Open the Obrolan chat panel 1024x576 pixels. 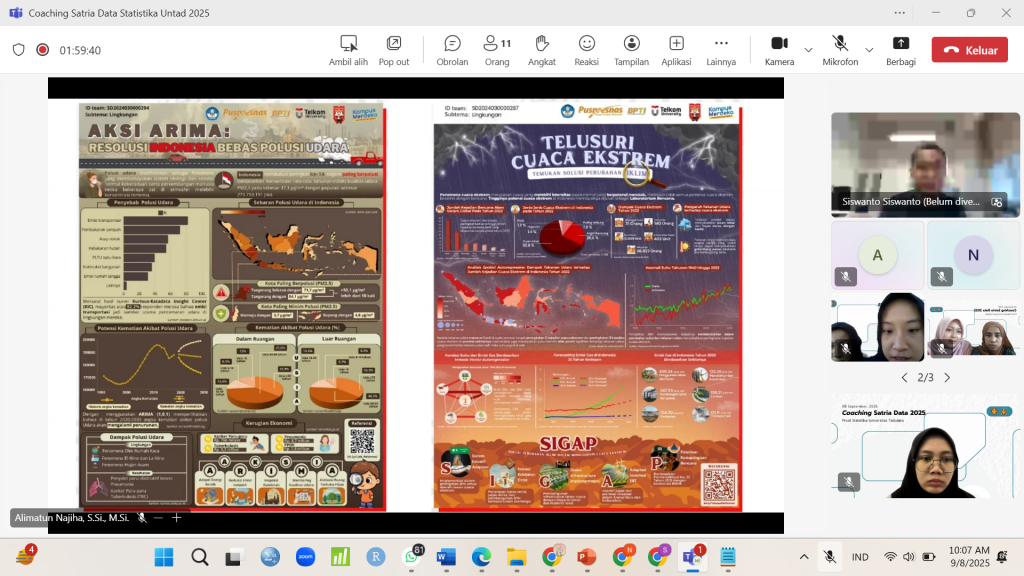pyautogui.click(x=452, y=49)
